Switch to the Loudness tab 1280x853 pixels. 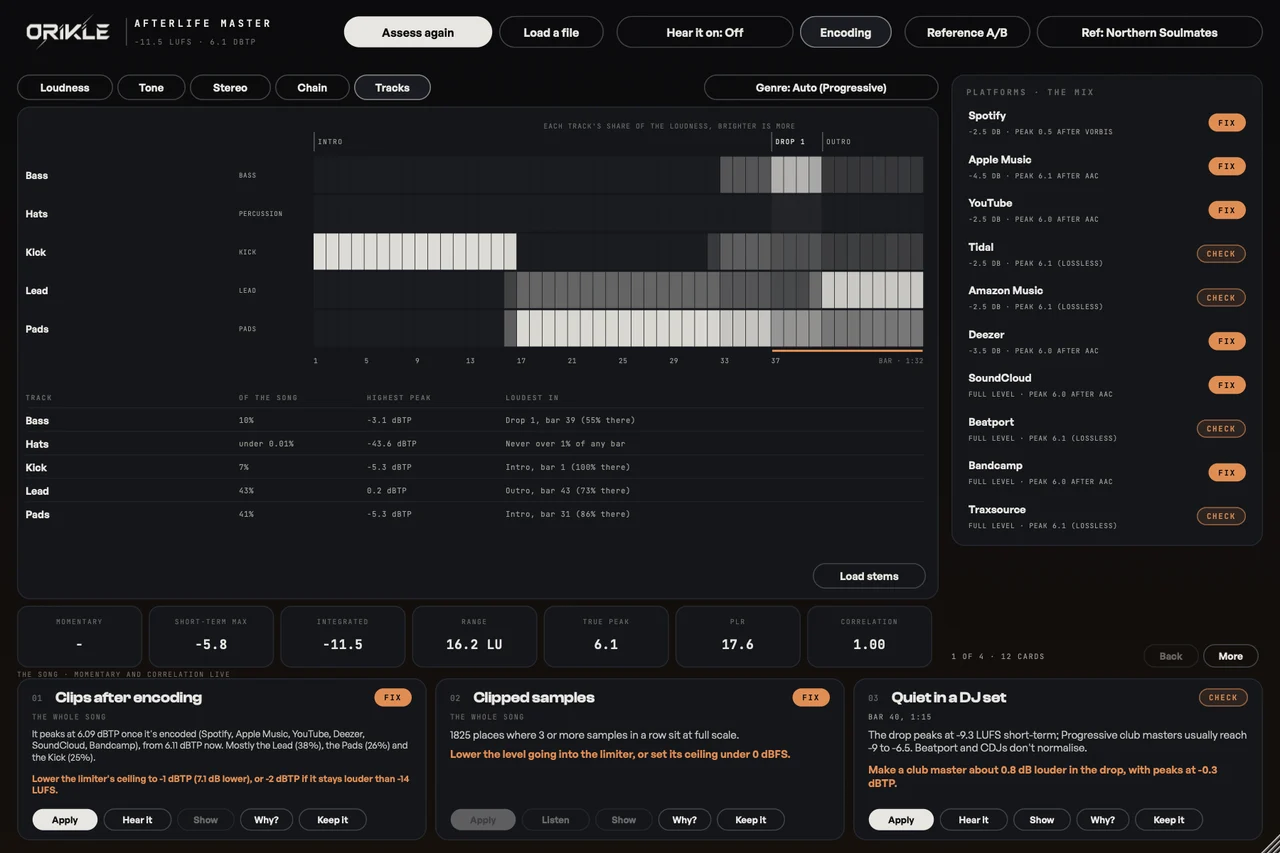pos(65,88)
